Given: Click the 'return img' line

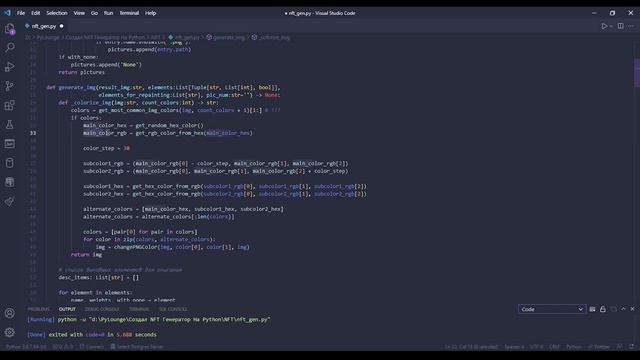Looking at the screenshot, I should 87,255.
